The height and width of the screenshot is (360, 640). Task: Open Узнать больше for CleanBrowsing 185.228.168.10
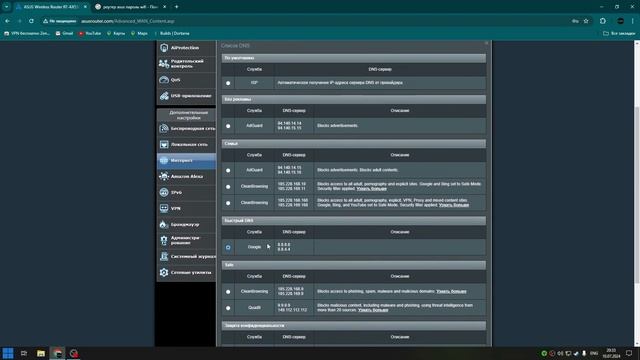[371, 189]
